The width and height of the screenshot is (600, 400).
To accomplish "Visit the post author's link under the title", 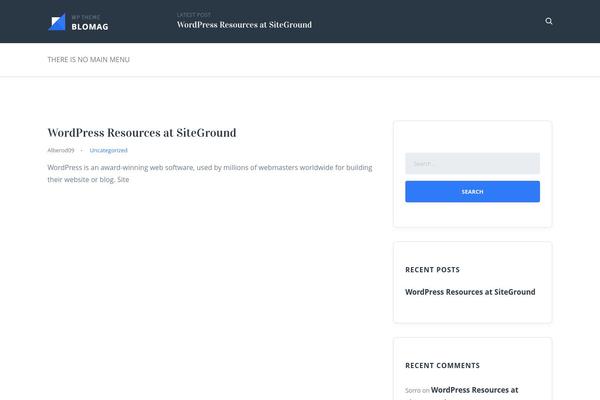I will 61,150.
